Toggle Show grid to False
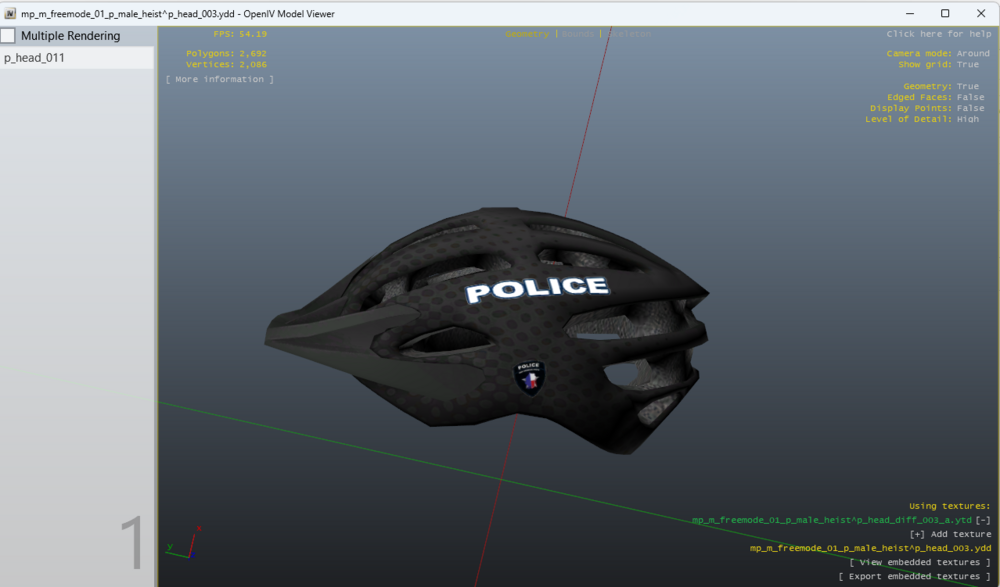The height and width of the screenshot is (587, 1000). pyautogui.click(x=967, y=63)
